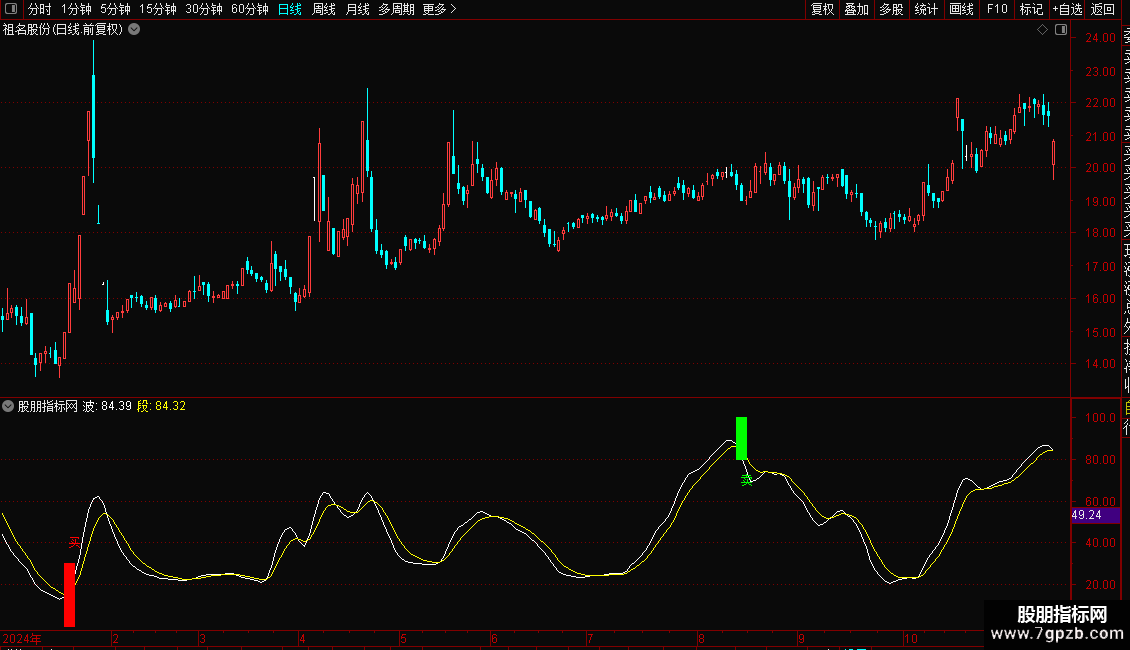The height and width of the screenshot is (650, 1130).
Task: Open F10 company information
Action: click(x=997, y=9)
